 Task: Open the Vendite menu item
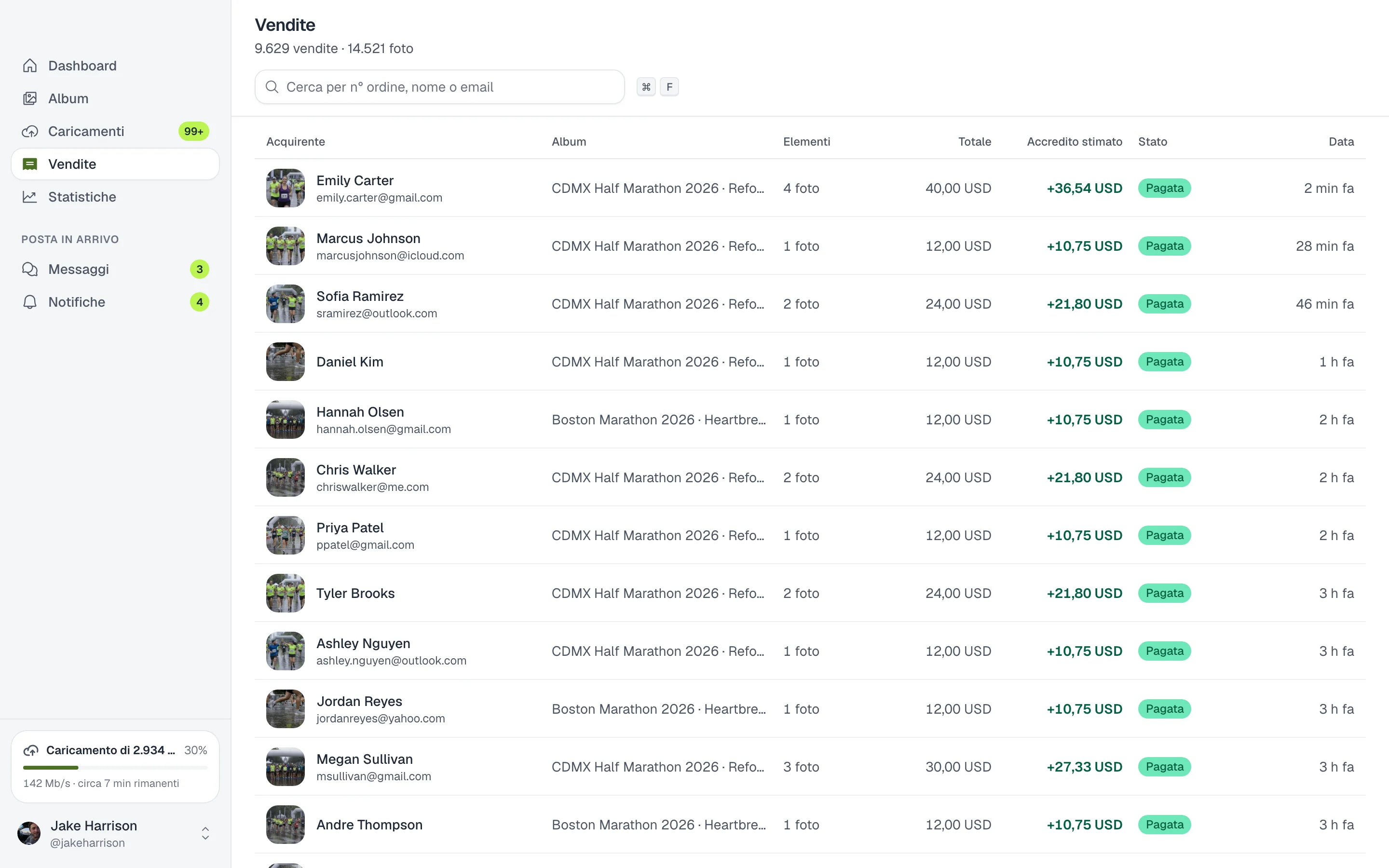115,164
